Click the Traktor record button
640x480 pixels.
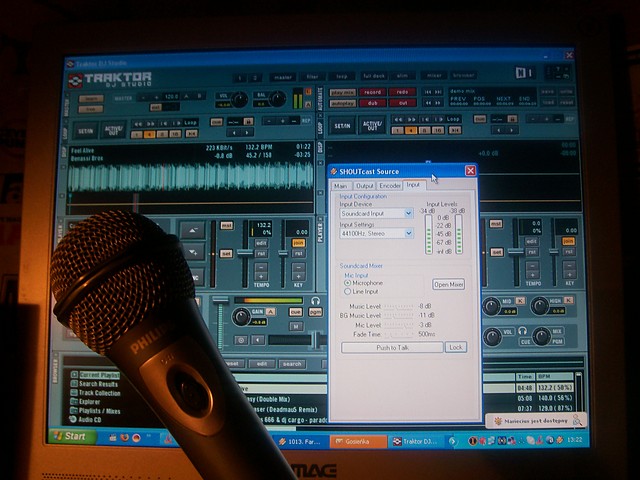point(372,92)
